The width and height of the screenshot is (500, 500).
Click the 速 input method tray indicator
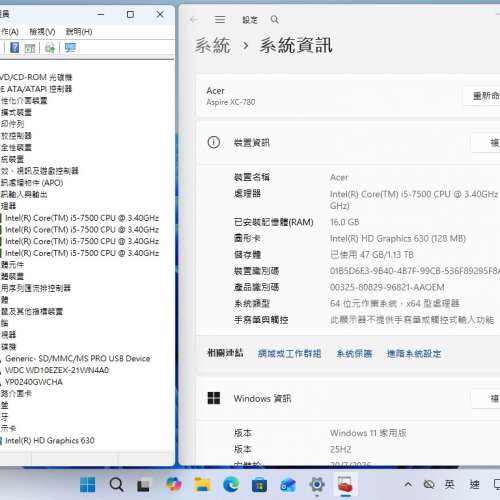[x=475, y=485]
